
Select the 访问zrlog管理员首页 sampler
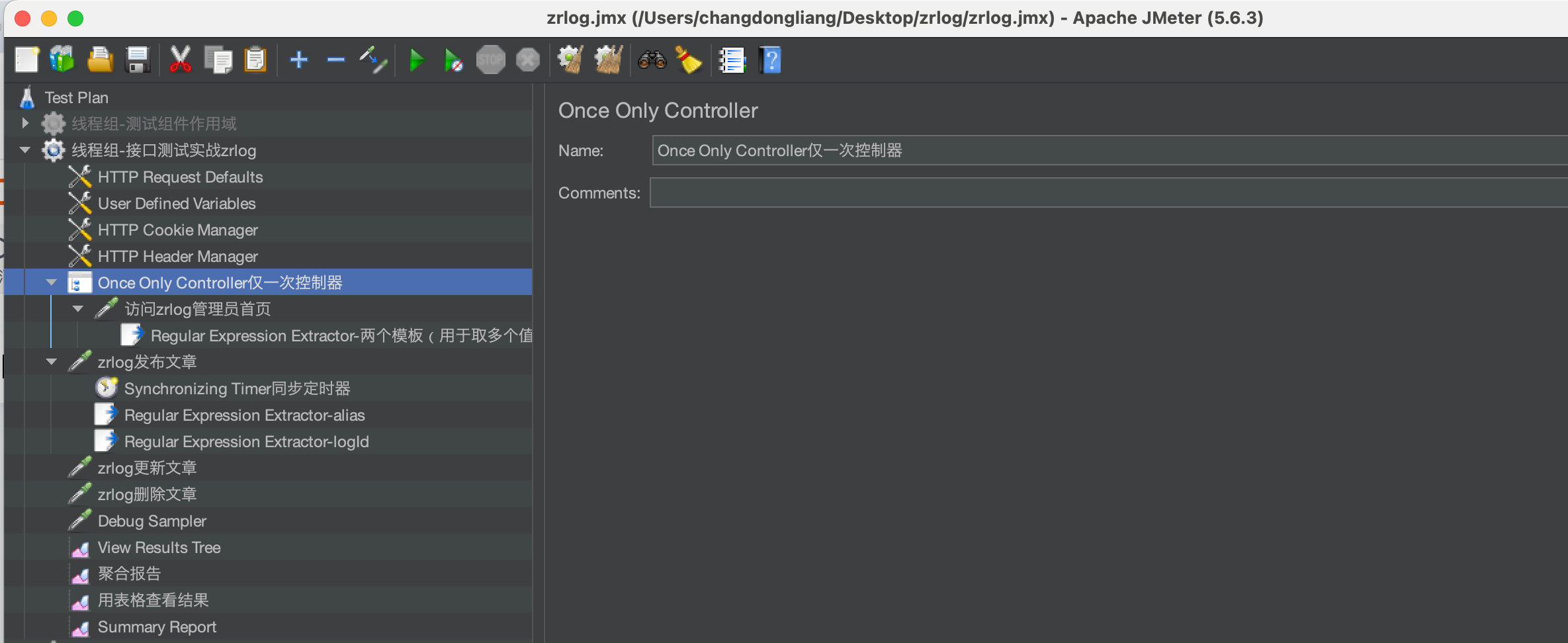[197, 309]
